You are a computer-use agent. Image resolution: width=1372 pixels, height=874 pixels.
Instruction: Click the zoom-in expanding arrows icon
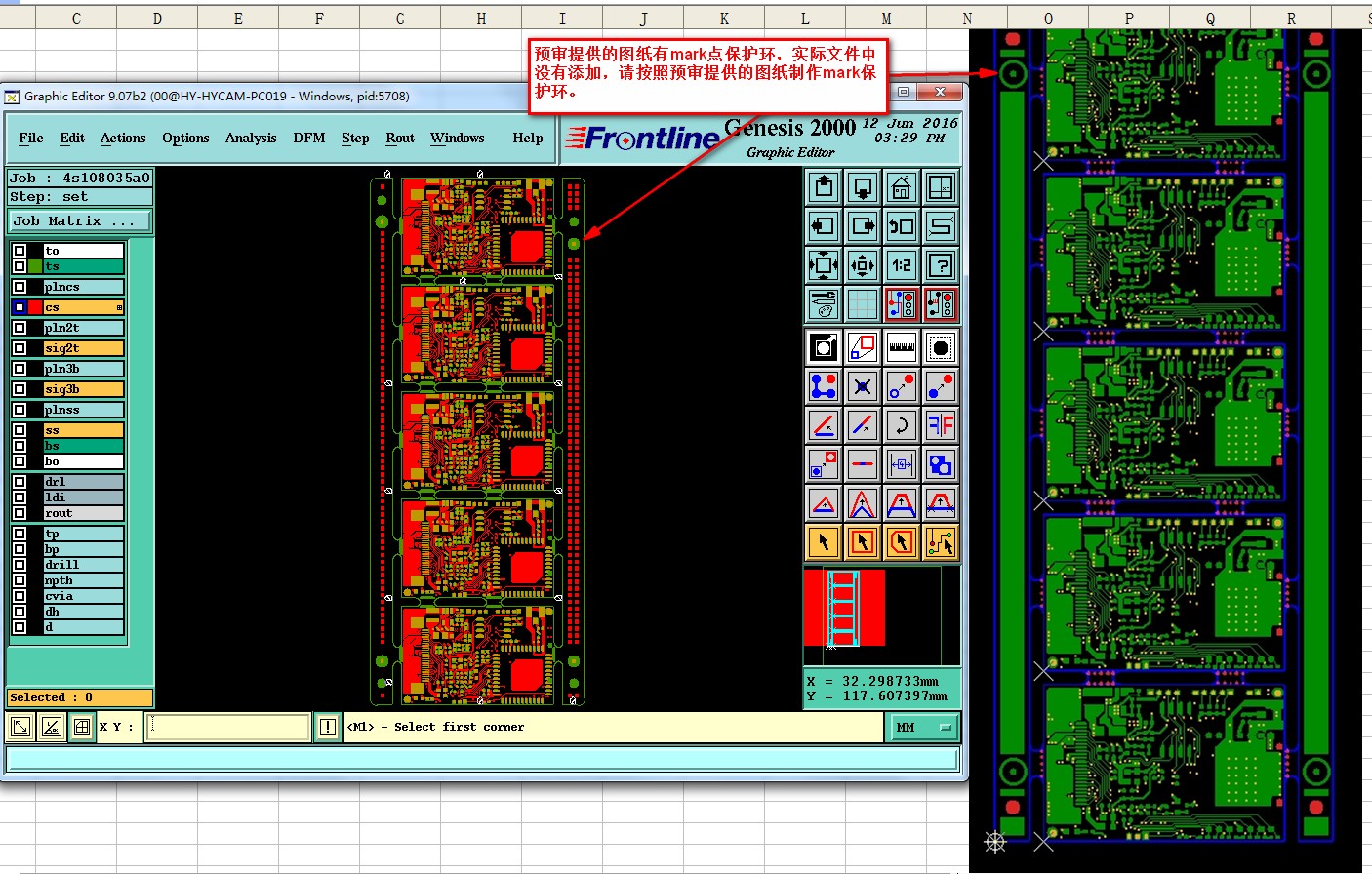(824, 265)
